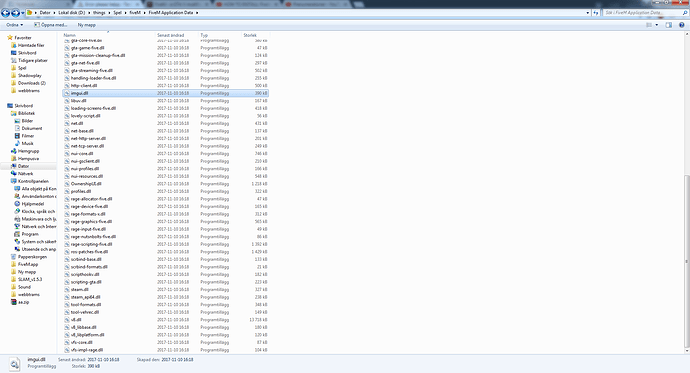The width and height of the screenshot is (690, 373).
Task: Open Program under Kontrollpanelen
Action: (30, 234)
